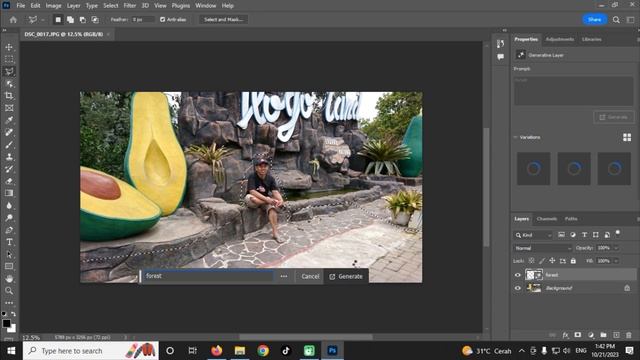Delete layer using the trash icon
The image size is (640, 360).
coord(629,335)
